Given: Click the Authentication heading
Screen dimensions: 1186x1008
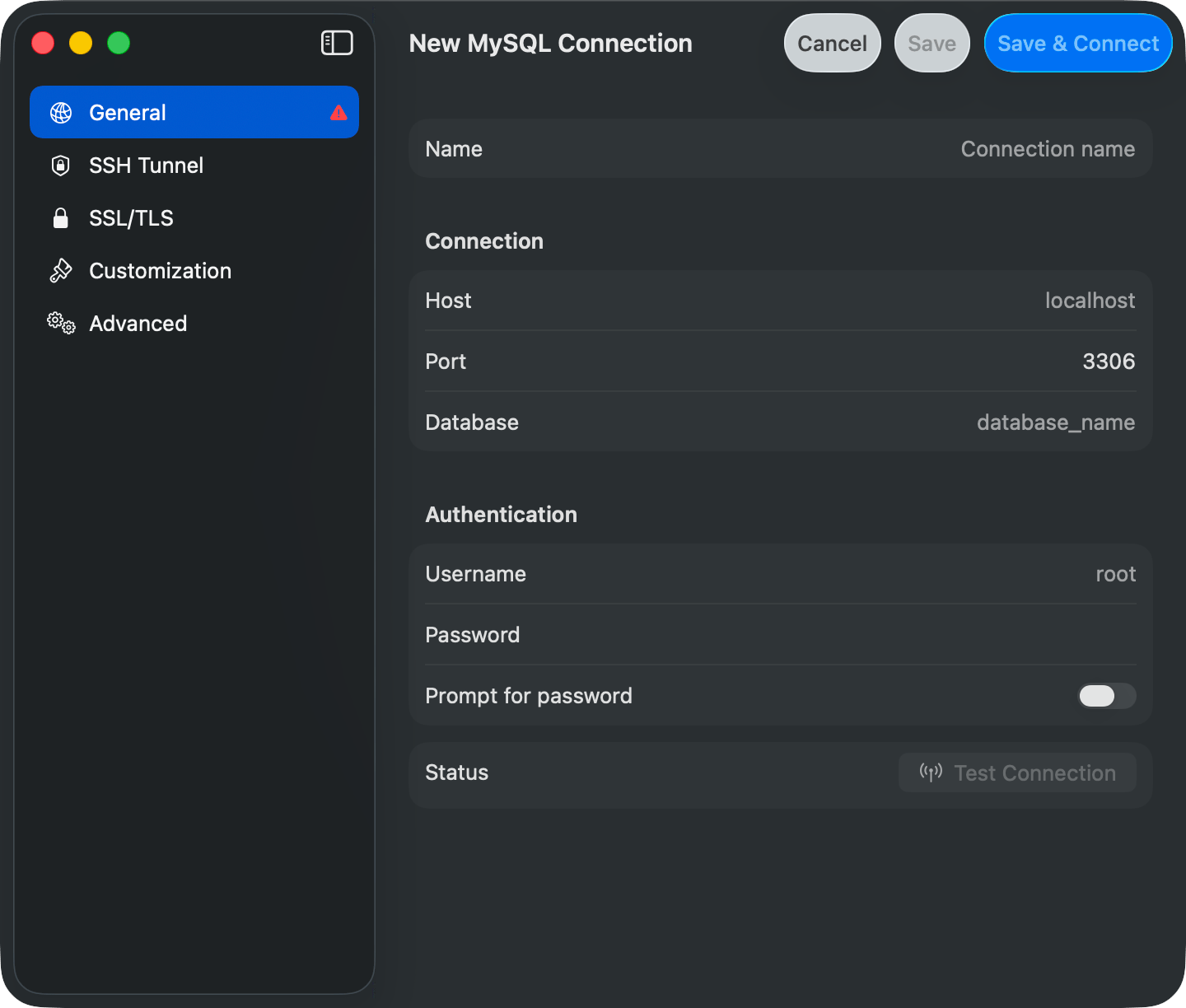Looking at the screenshot, I should pos(502,515).
